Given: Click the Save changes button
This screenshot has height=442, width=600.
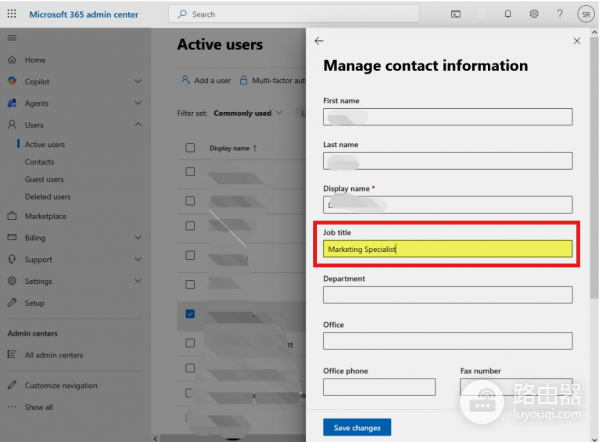Looking at the screenshot, I should (357, 428).
